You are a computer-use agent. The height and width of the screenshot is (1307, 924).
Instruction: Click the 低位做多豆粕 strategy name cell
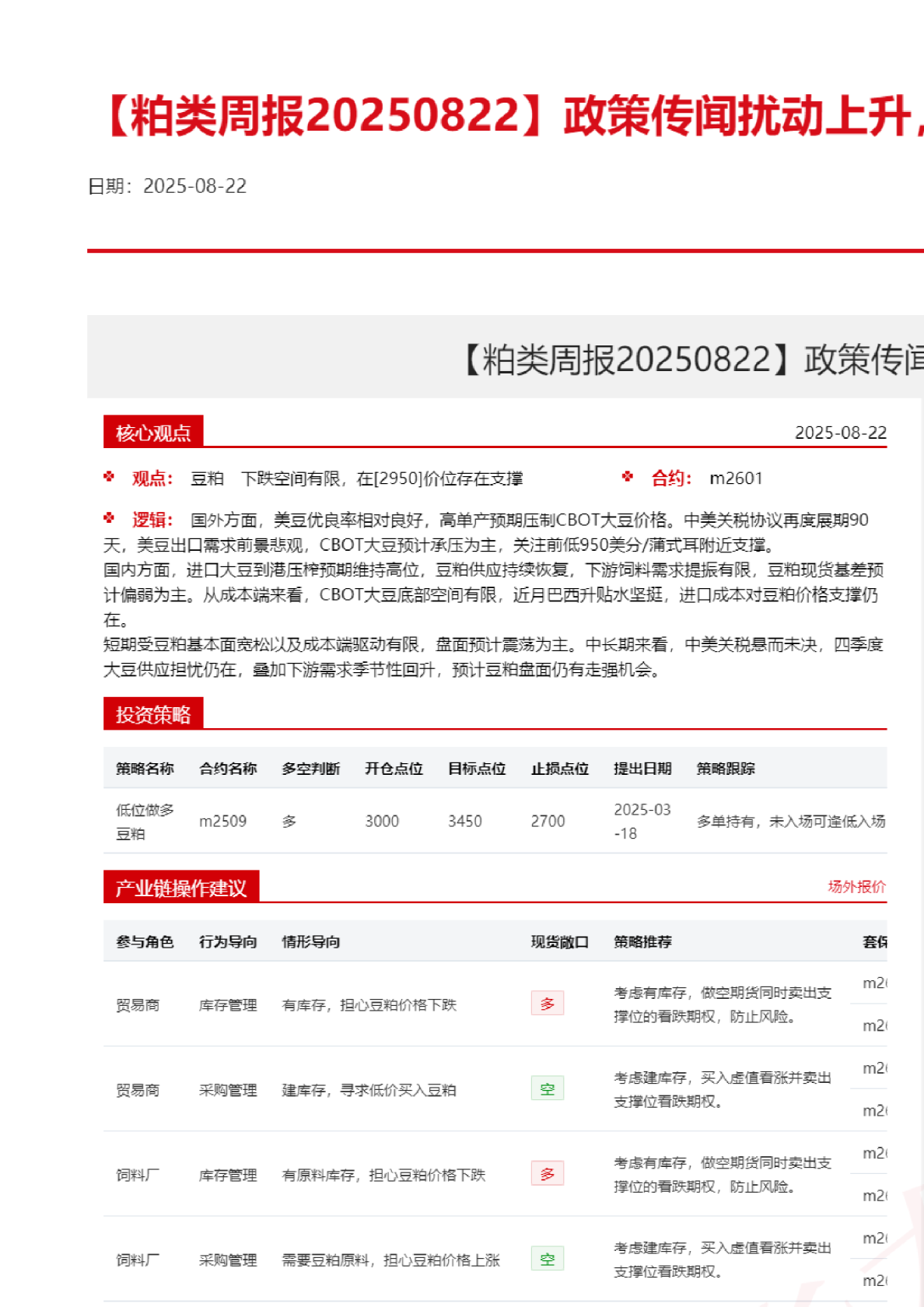(x=145, y=822)
